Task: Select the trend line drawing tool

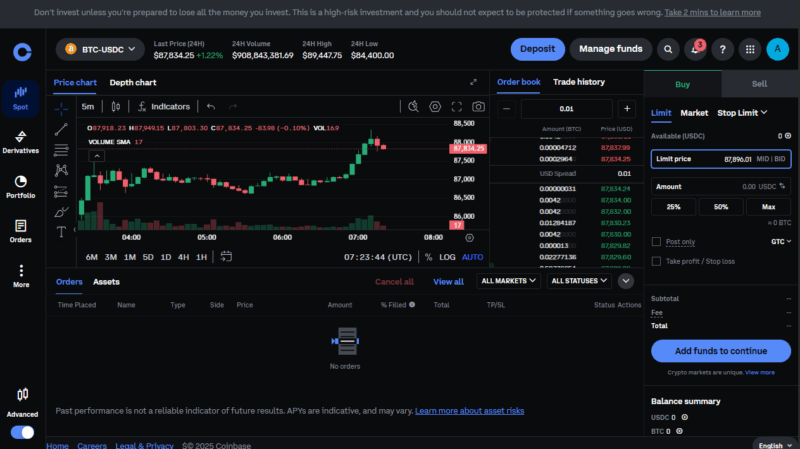Action: (62, 129)
